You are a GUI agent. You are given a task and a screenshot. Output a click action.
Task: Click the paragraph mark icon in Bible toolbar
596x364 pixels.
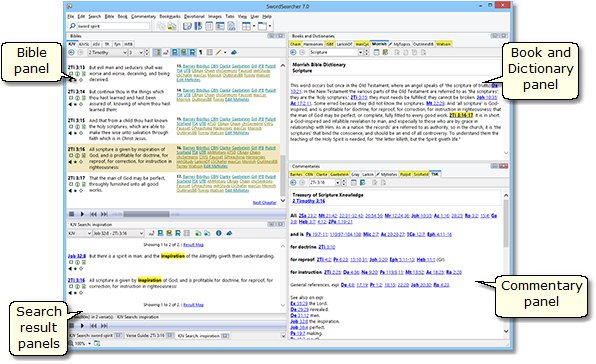point(201,52)
